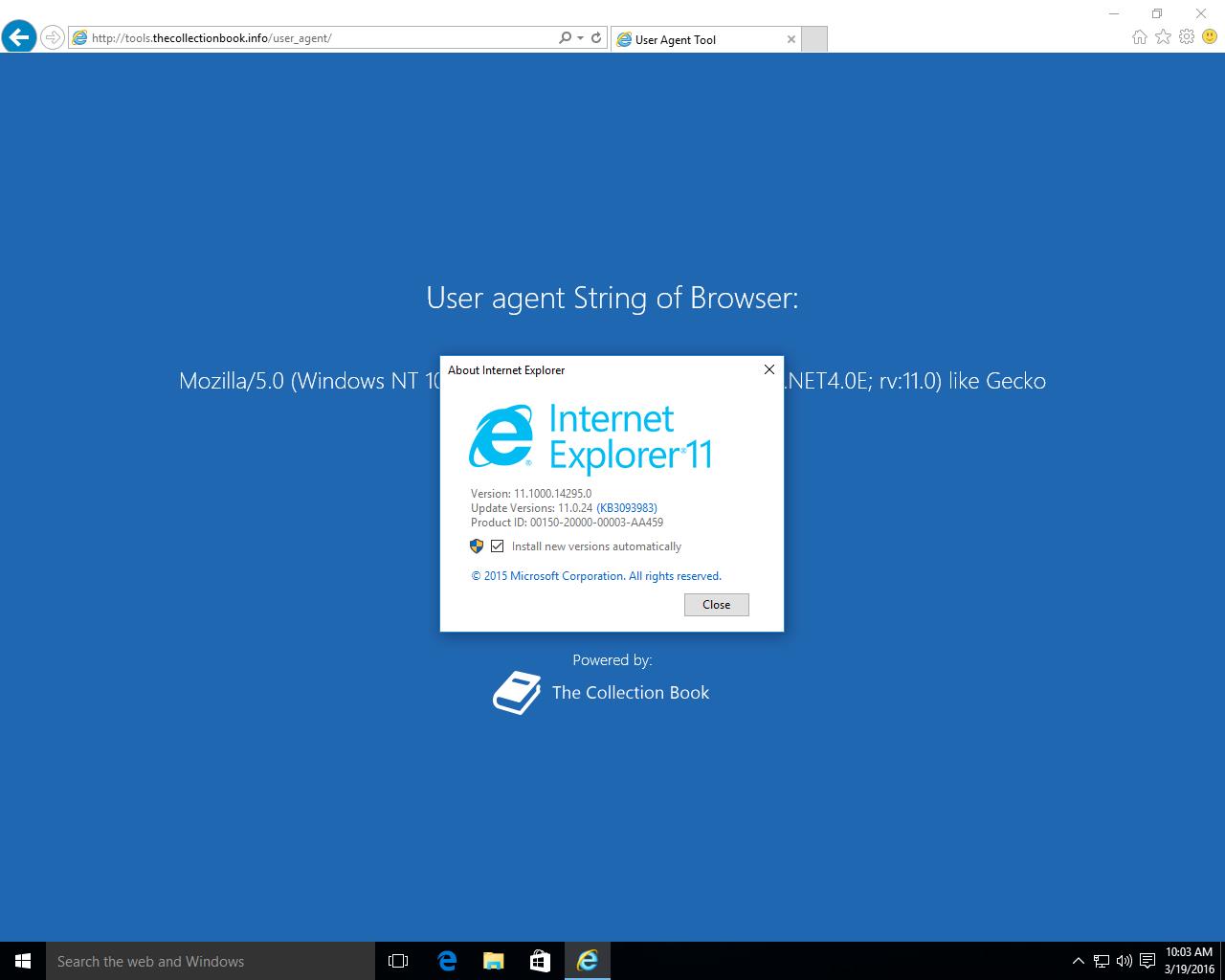Refresh the page with the reload icon
1225x980 pixels.
coord(596,38)
